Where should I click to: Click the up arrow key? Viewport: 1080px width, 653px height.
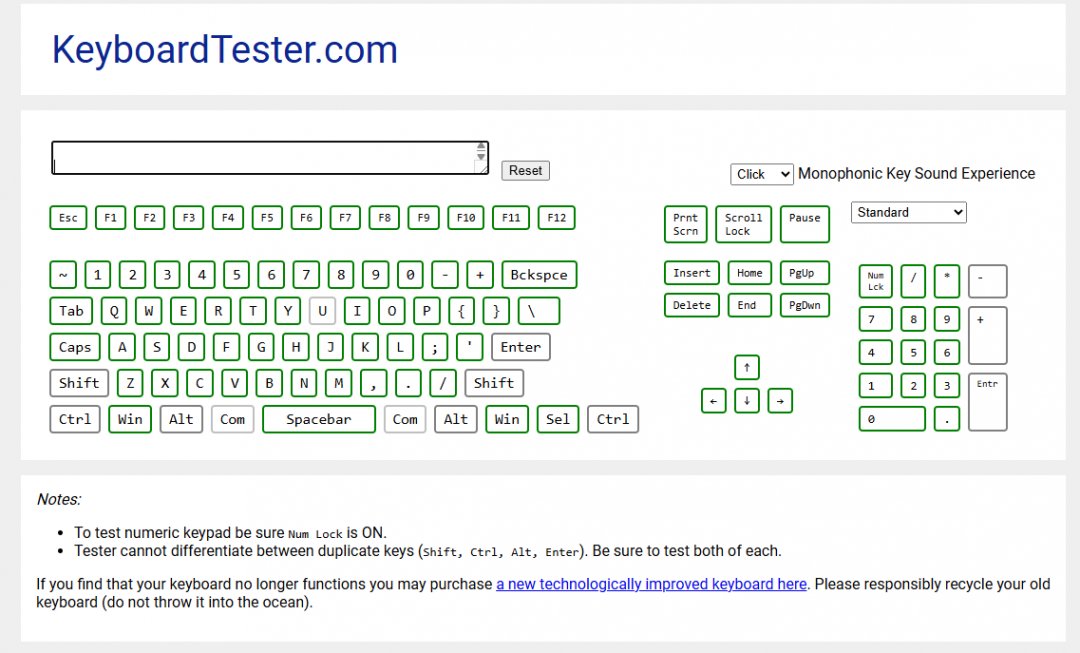[x=747, y=367]
